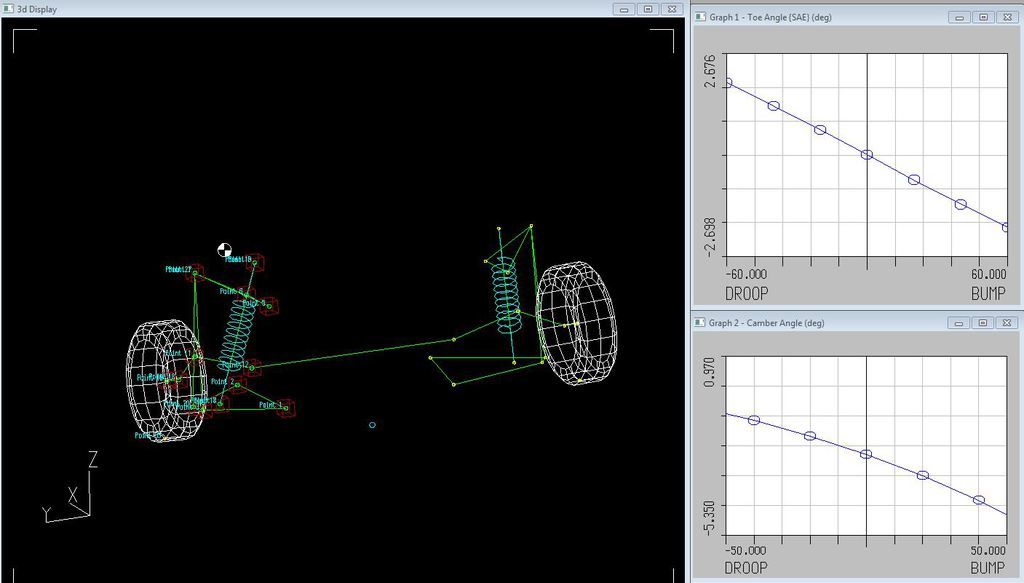Image resolution: width=1024 pixels, height=583 pixels.
Task: Select the Toe Angle data point at zero travel
Action: [867, 155]
